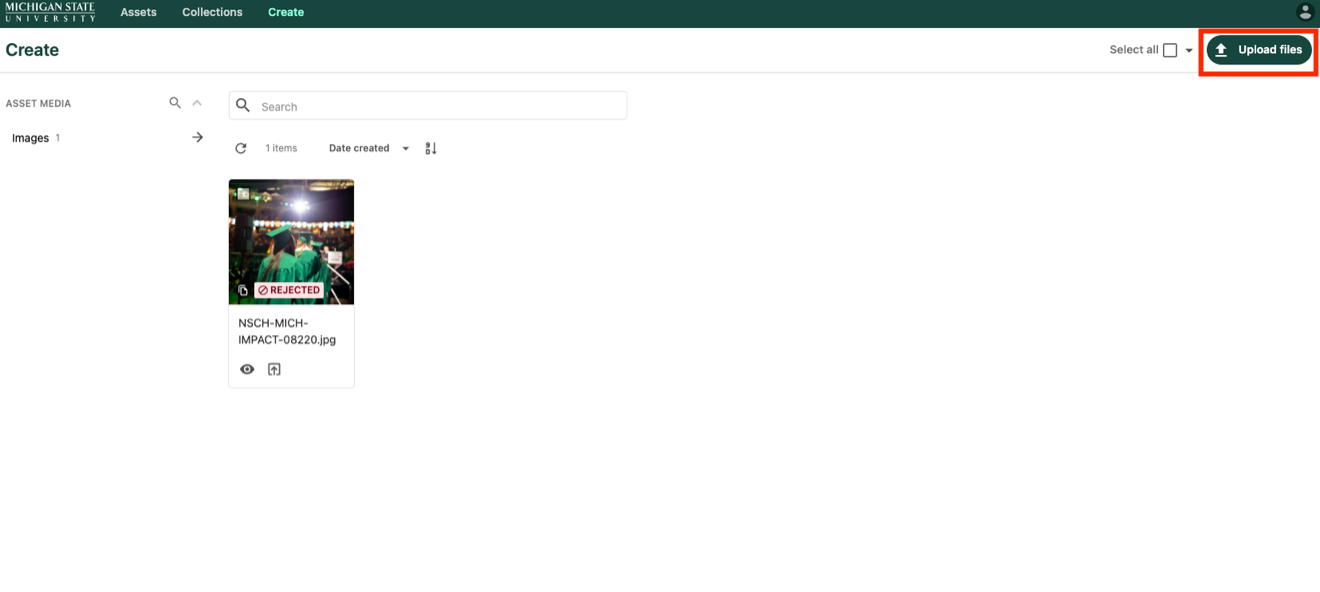Refresh the items list
This screenshot has width=1320, height=592.
click(241, 148)
